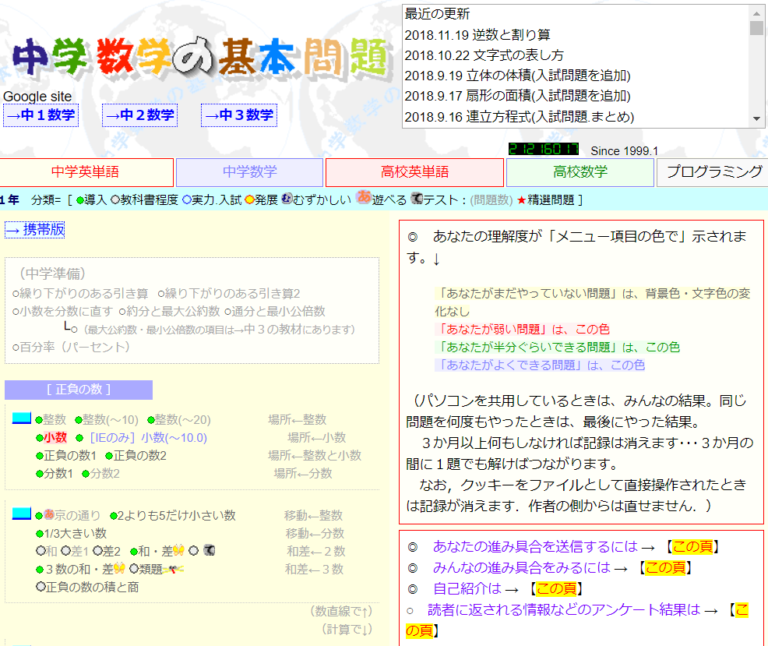Click the cyan rectangle icon beside 整数 row
This screenshot has height=646, width=768.
(x=22, y=418)
